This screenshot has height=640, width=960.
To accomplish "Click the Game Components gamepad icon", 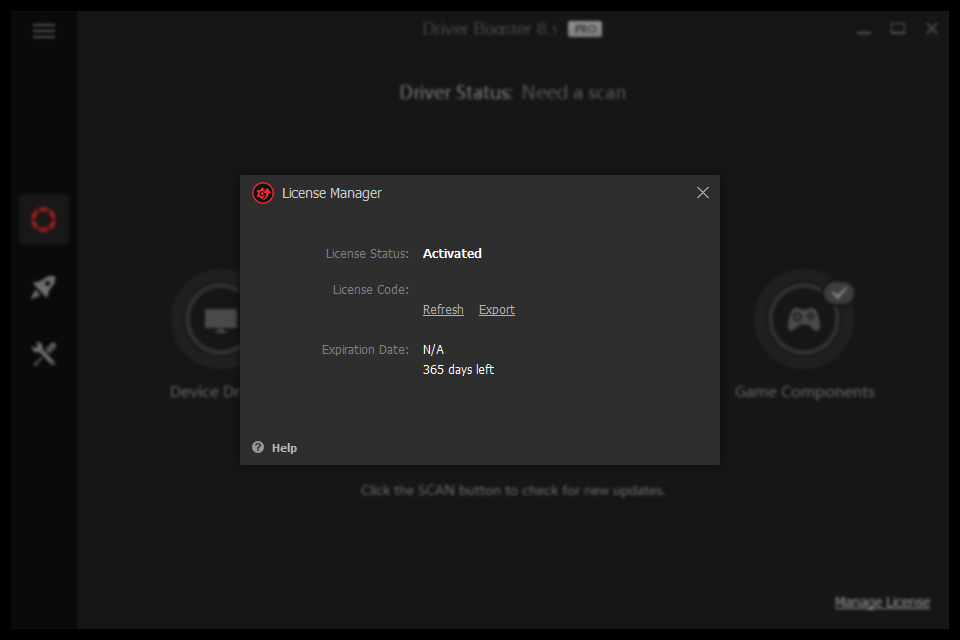I will 803,319.
